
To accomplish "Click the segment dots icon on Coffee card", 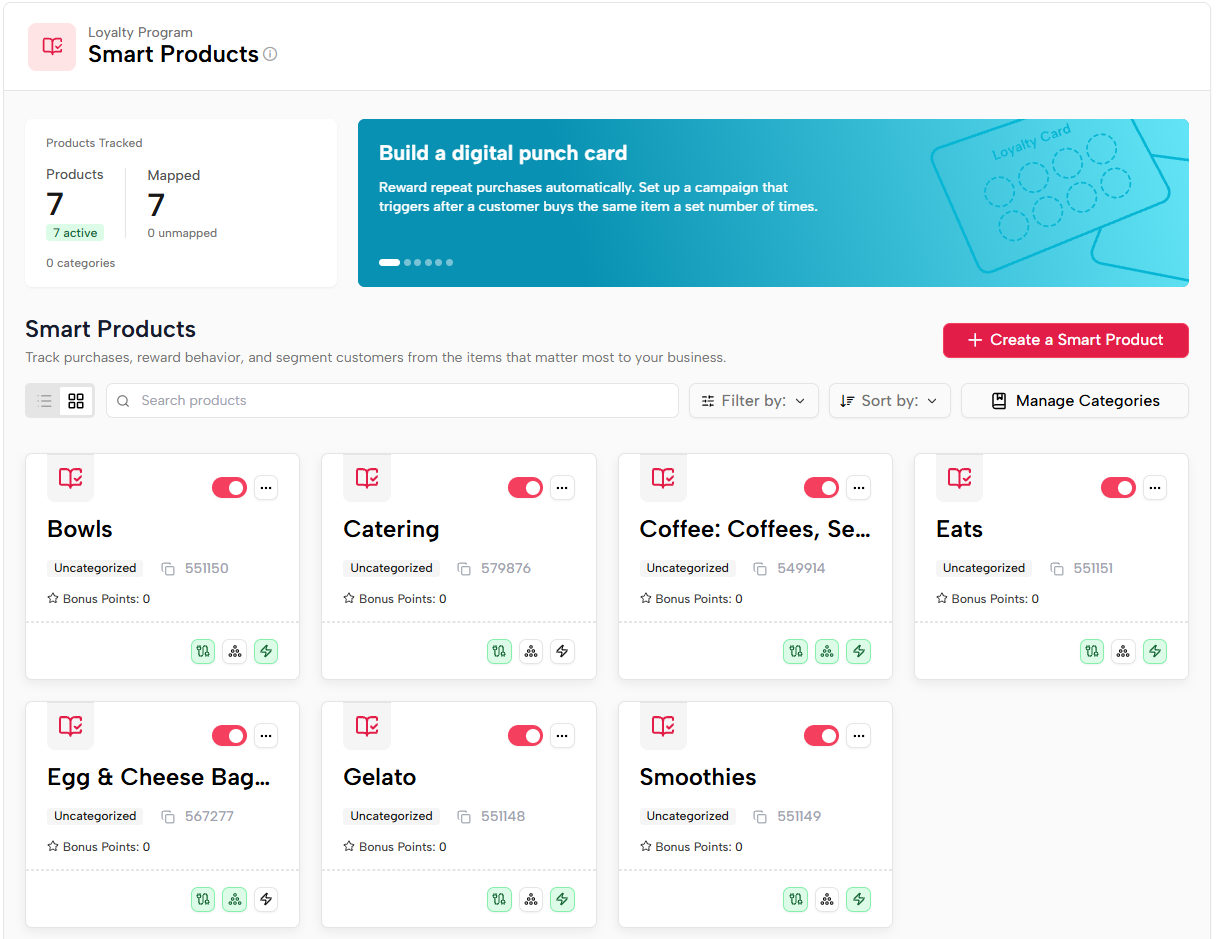I will [827, 651].
